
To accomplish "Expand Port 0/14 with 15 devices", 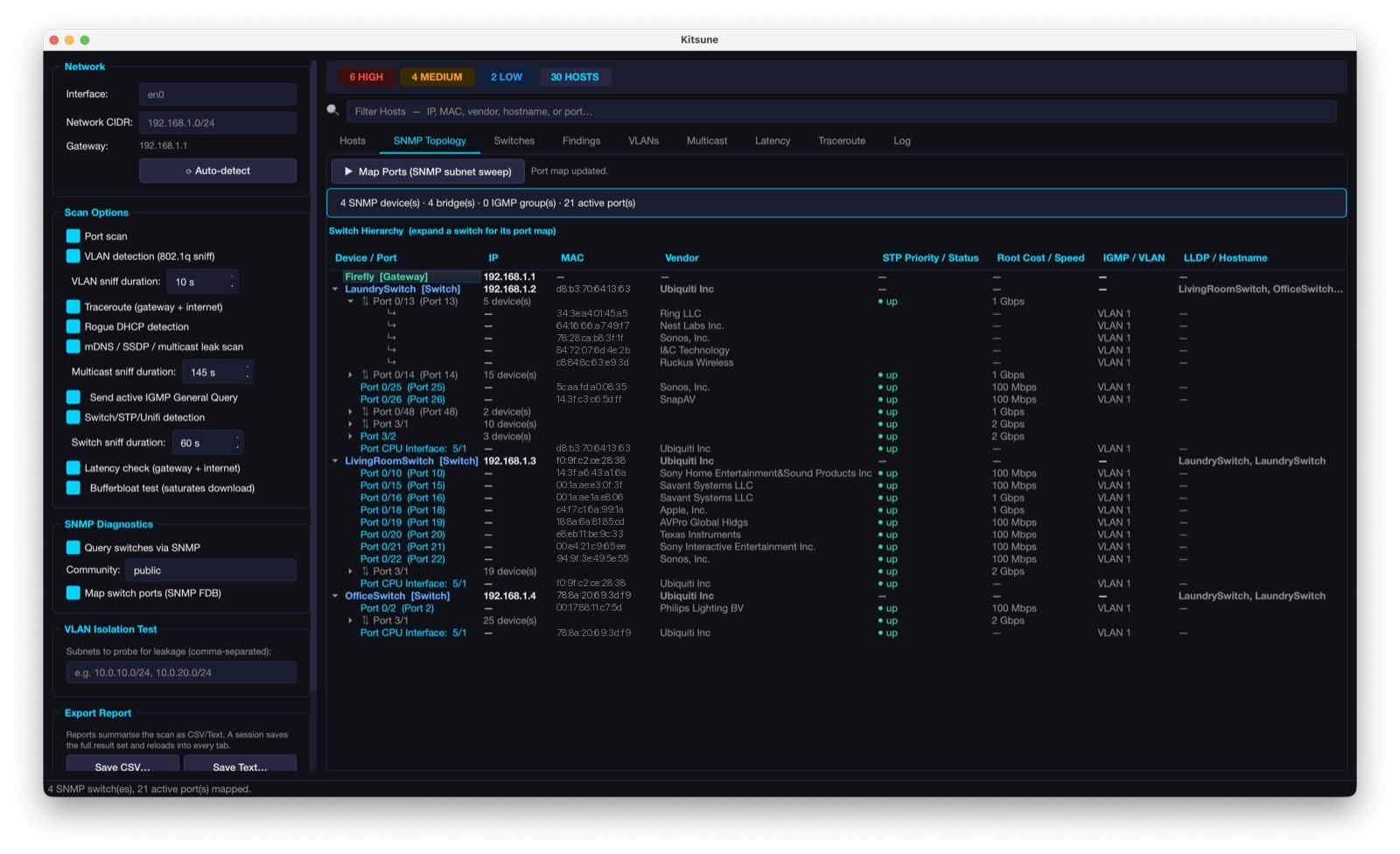I will (x=351, y=374).
